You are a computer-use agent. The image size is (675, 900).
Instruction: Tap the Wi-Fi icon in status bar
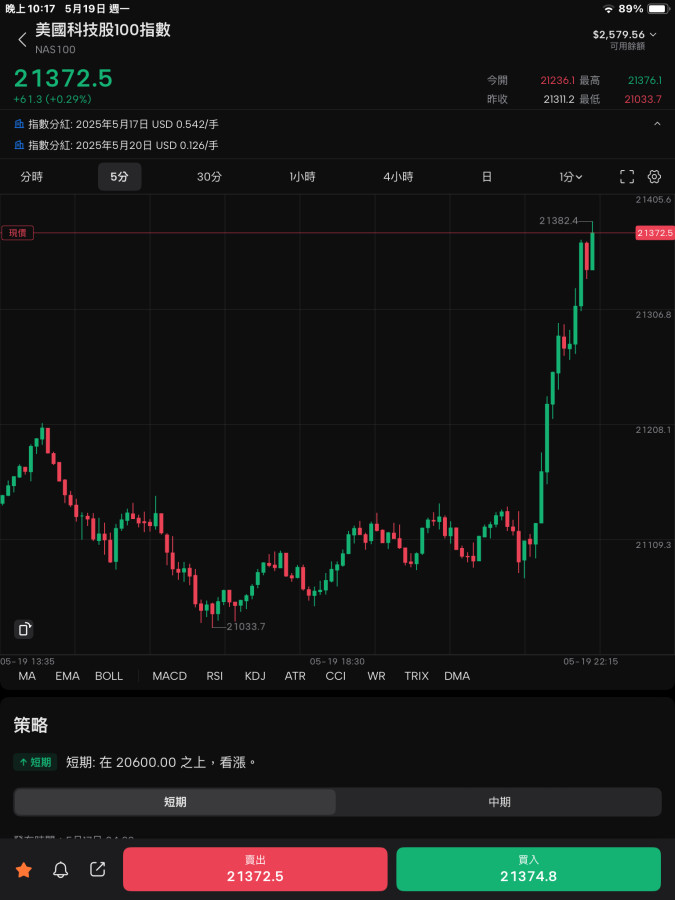point(608,9)
